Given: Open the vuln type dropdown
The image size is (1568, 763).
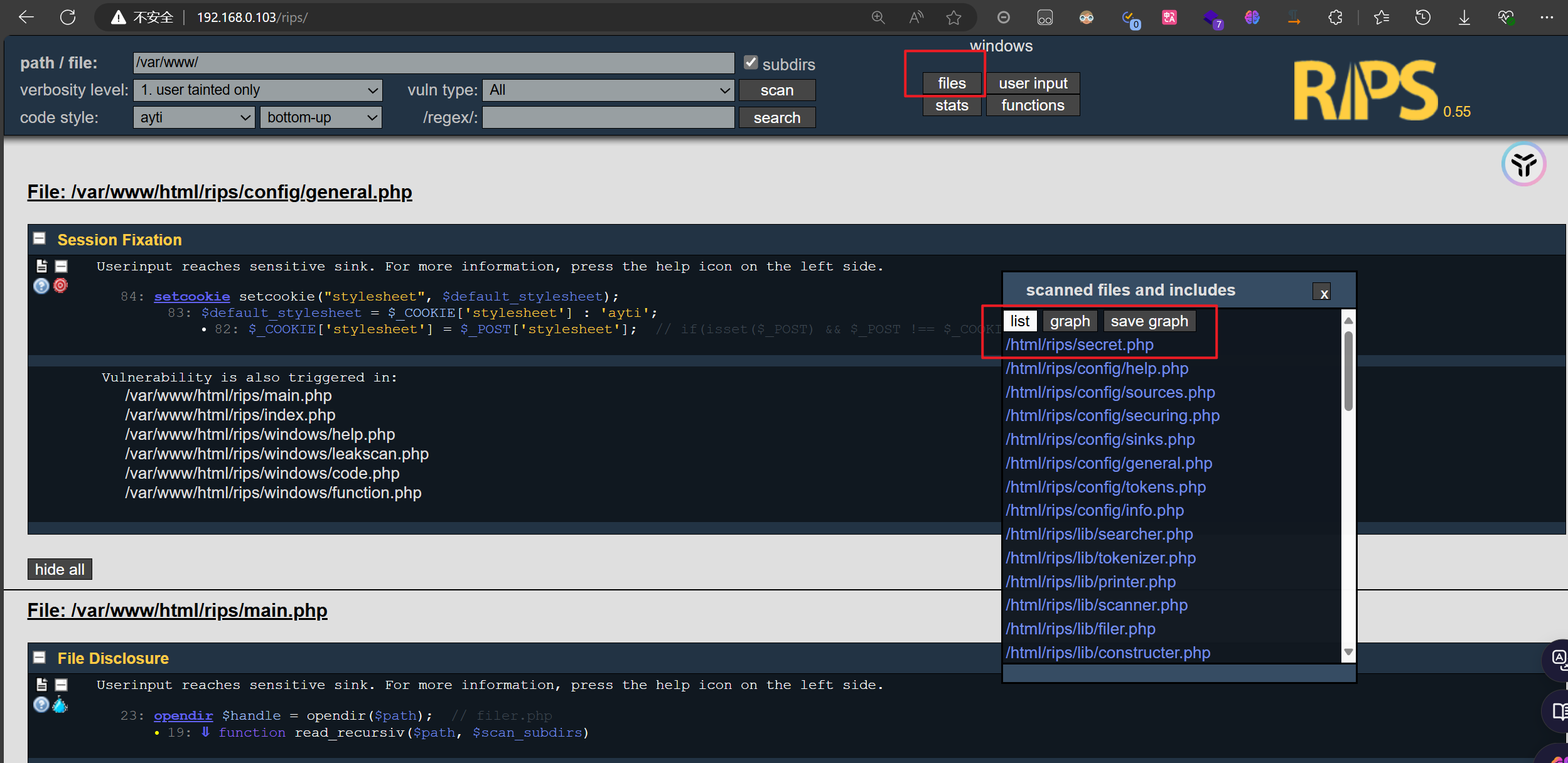Looking at the screenshot, I should 608,90.
